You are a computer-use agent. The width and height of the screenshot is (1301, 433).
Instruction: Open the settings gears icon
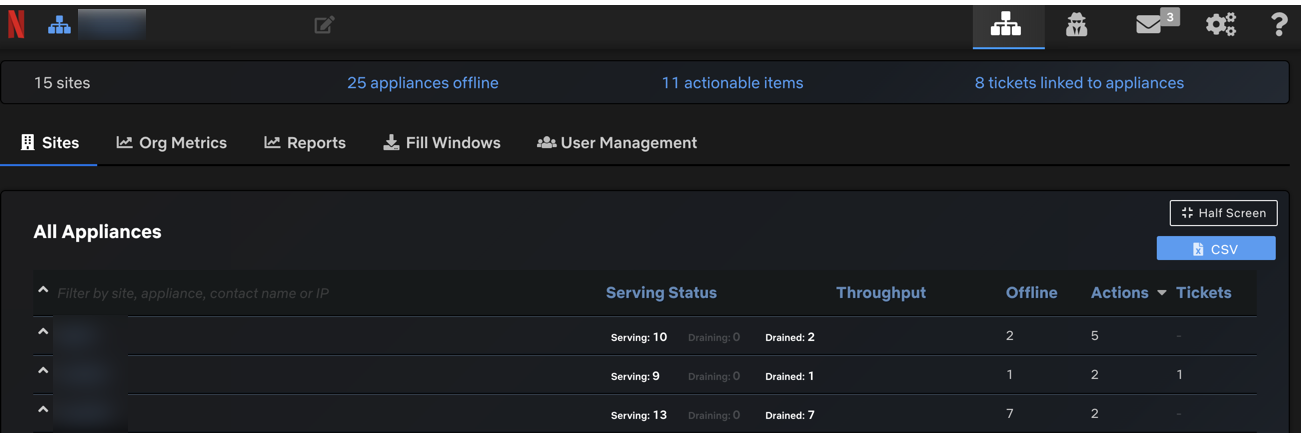[x=1220, y=25]
